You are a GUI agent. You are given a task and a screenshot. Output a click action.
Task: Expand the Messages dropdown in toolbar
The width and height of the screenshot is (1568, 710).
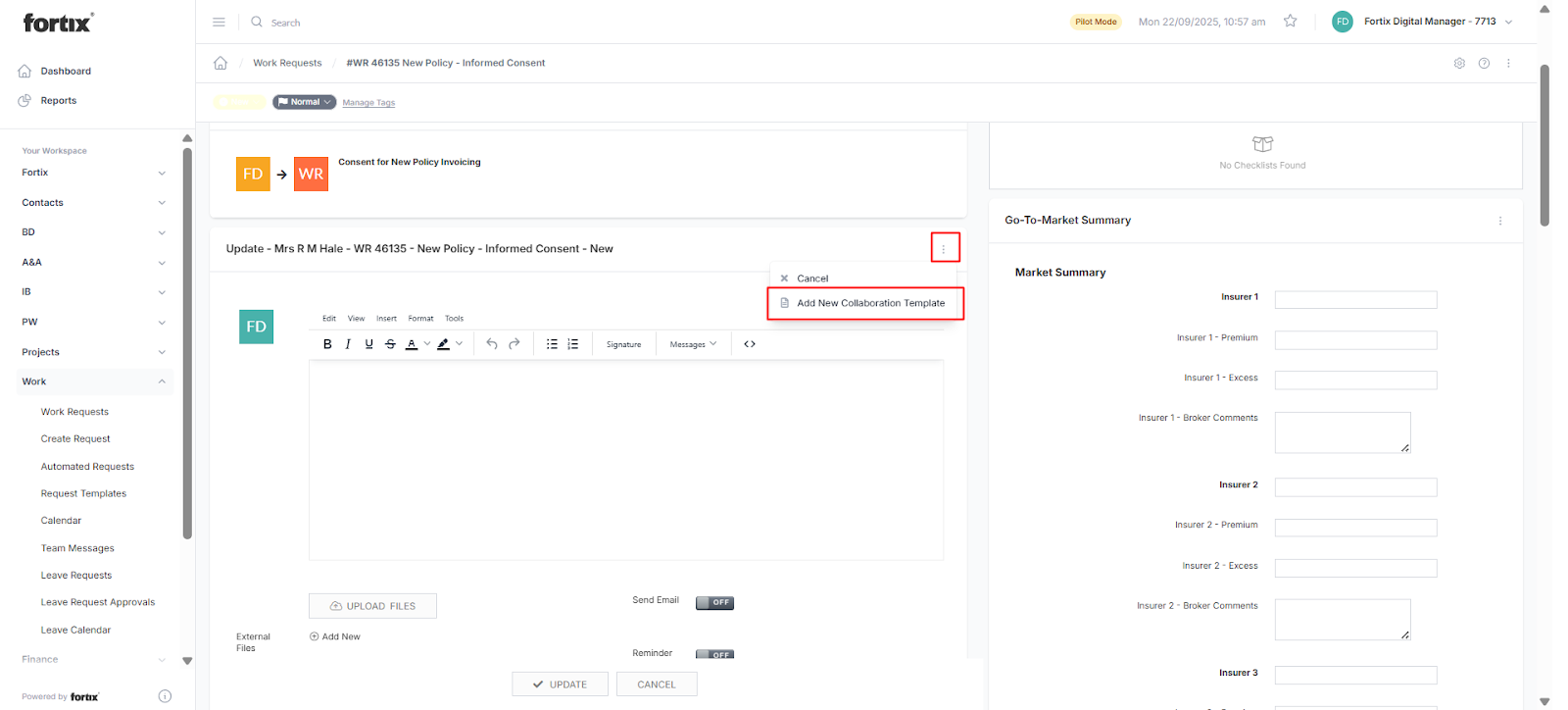693,344
